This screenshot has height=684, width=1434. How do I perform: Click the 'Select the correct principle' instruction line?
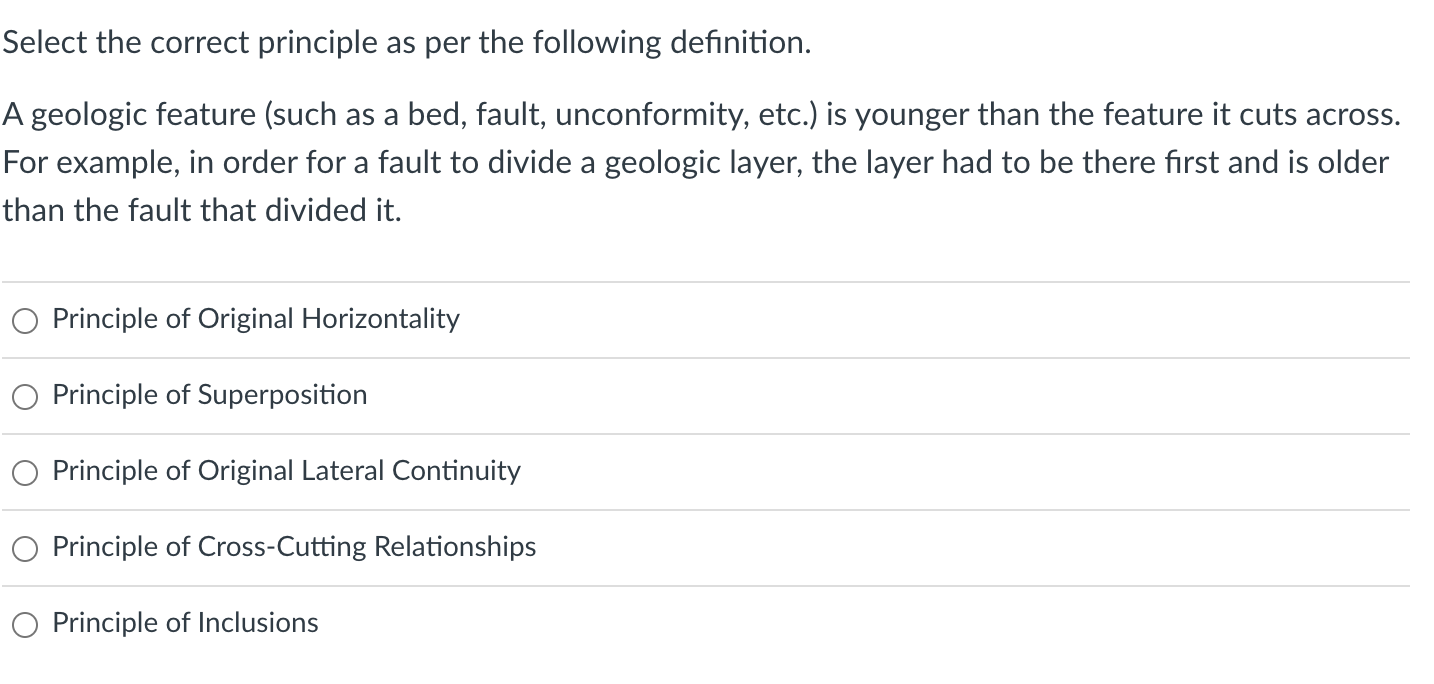[x=405, y=43]
